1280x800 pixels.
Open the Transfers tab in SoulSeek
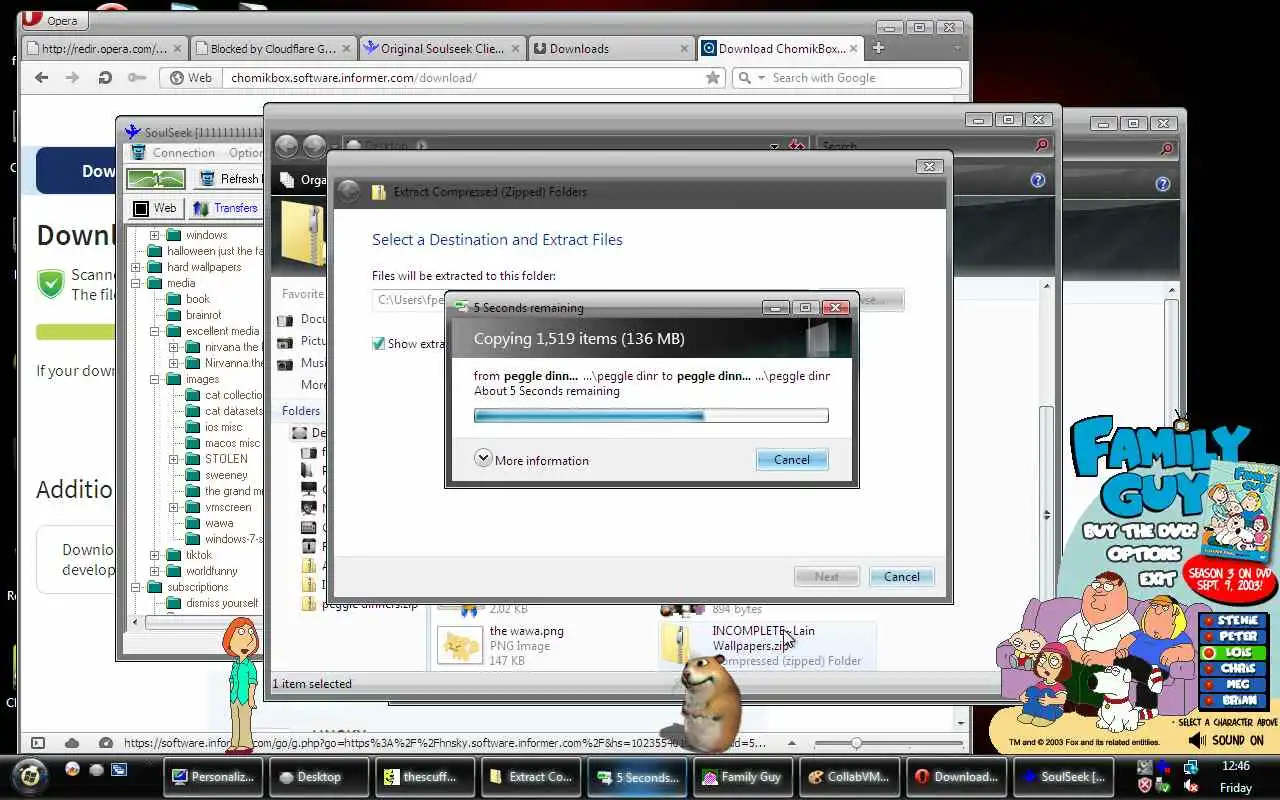[225, 208]
